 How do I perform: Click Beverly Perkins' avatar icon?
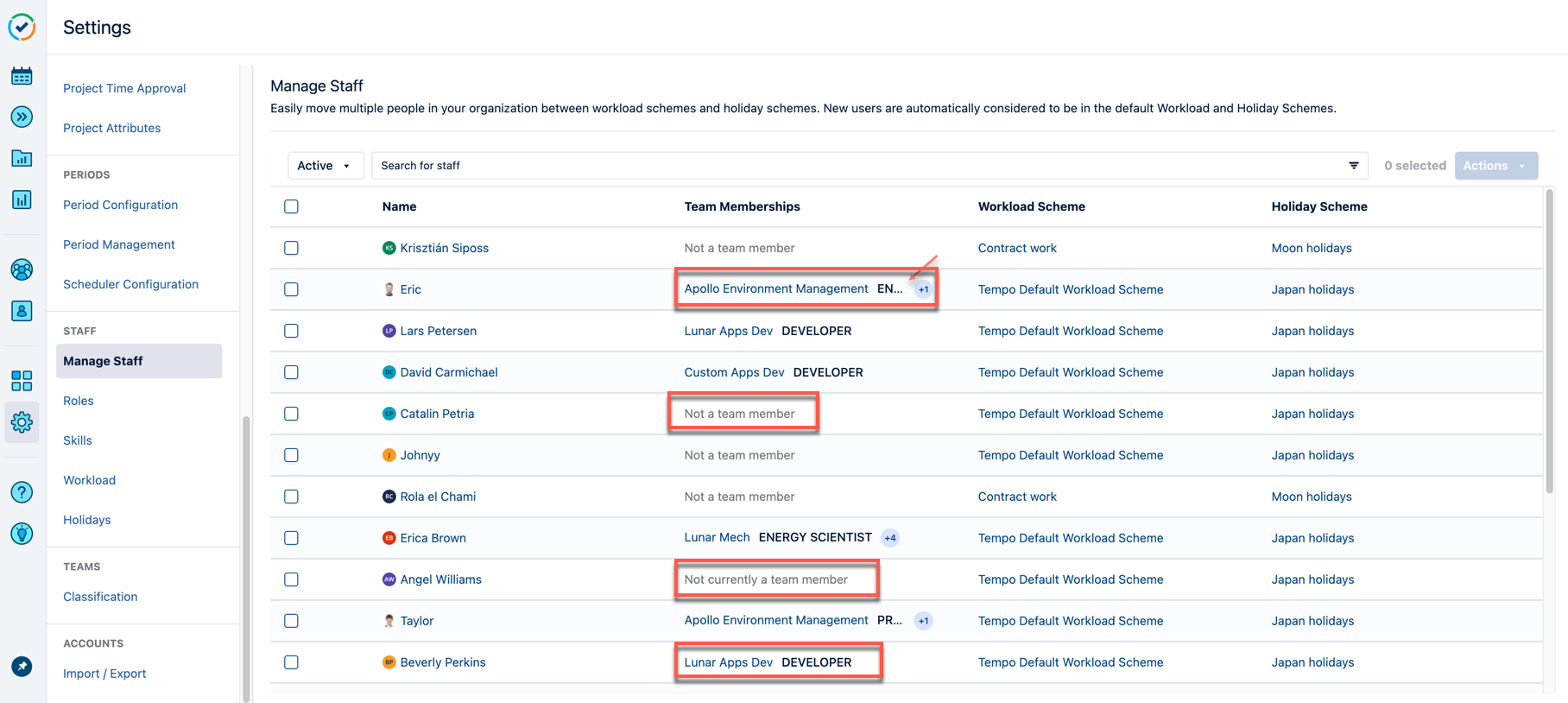click(389, 662)
